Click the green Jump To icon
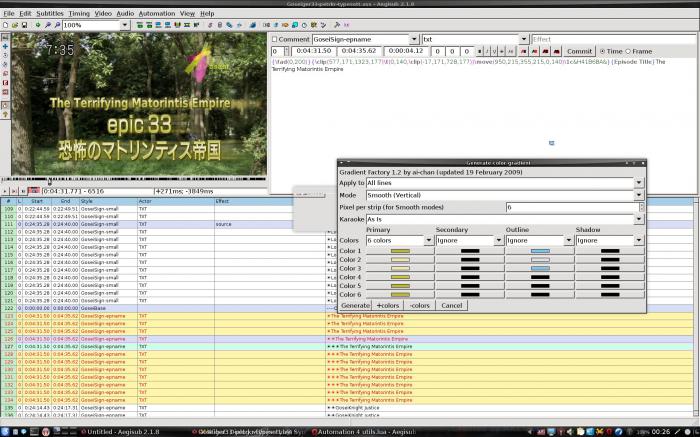 [38, 25]
